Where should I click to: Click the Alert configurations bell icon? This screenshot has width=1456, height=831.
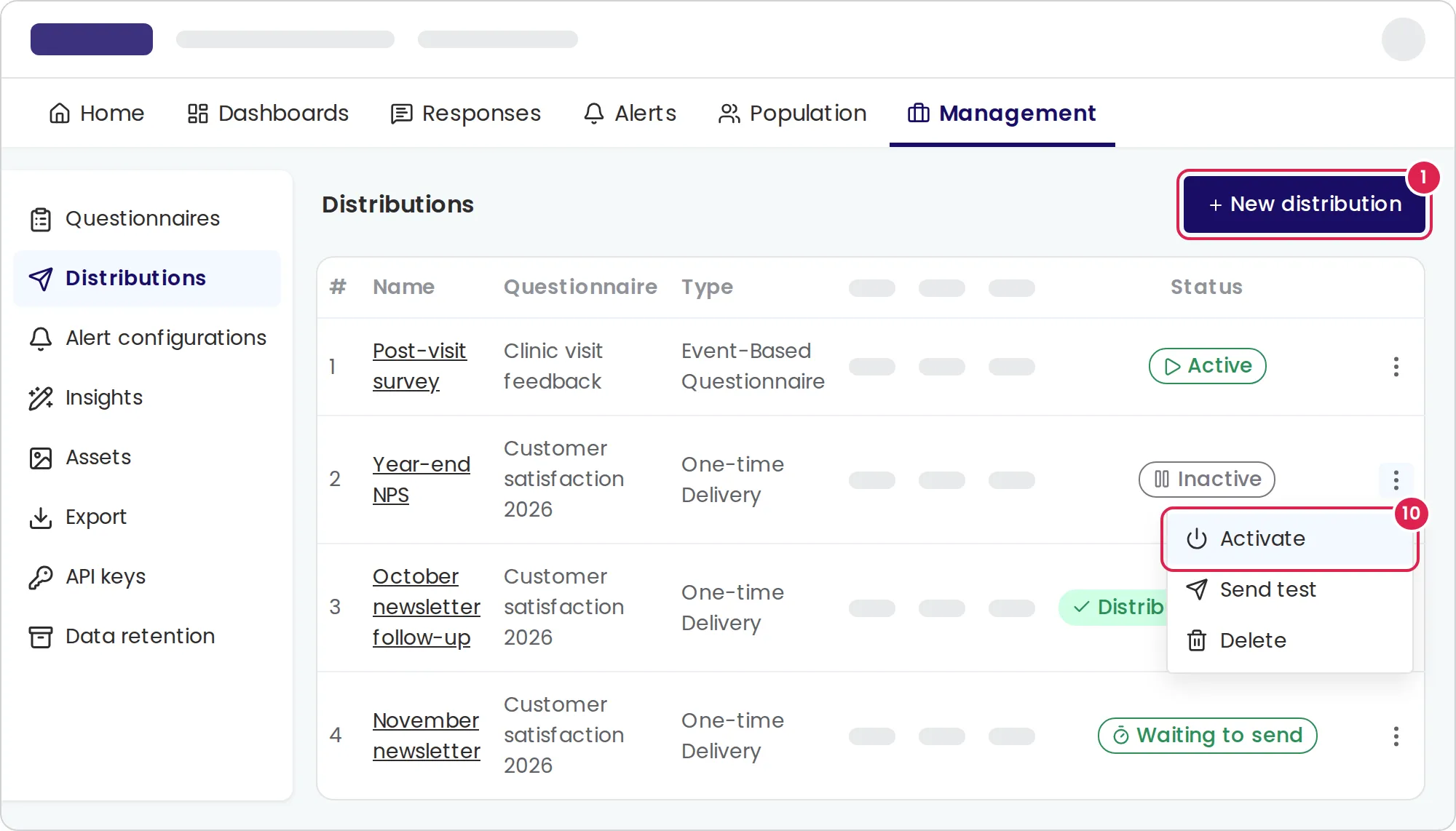pyautogui.click(x=41, y=338)
